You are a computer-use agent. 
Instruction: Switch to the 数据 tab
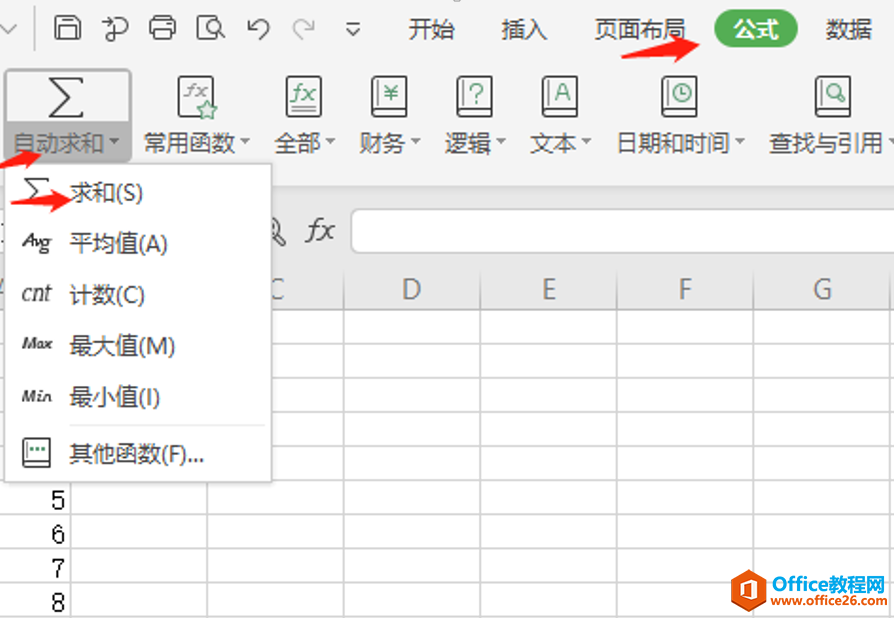848,29
